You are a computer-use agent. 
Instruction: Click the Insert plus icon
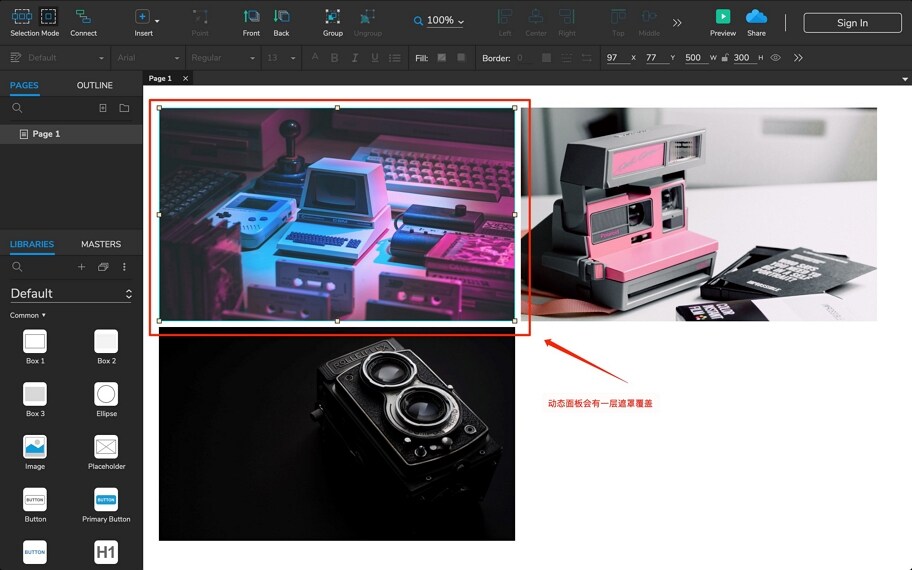click(x=142, y=16)
